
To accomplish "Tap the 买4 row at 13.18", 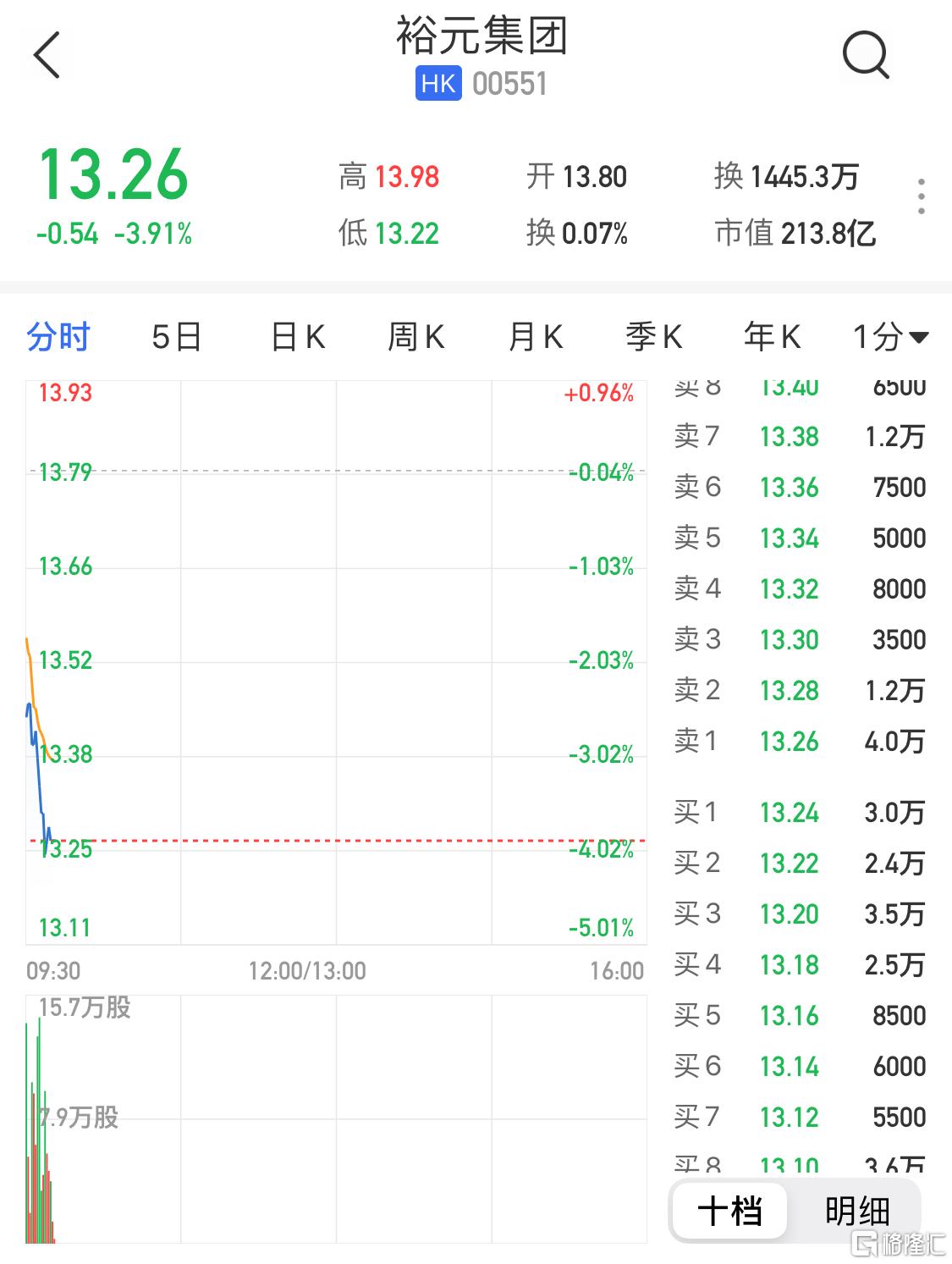I will [x=800, y=965].
